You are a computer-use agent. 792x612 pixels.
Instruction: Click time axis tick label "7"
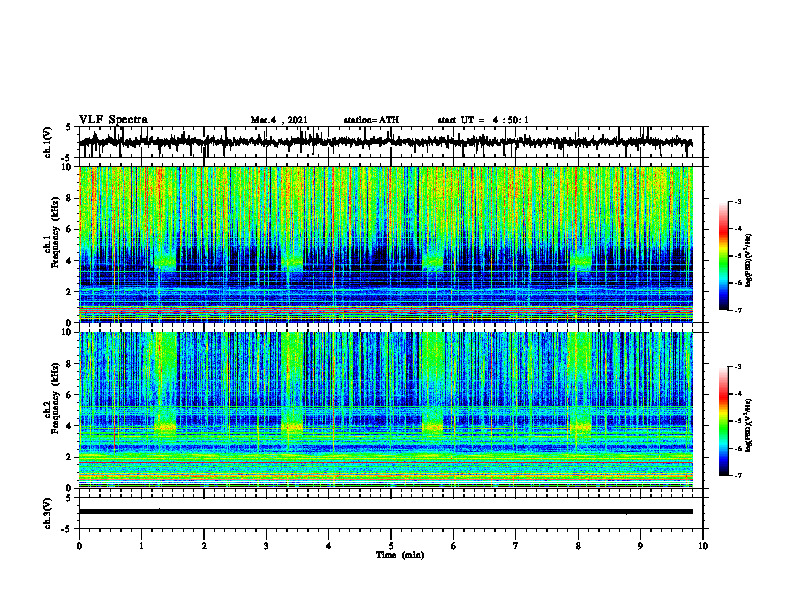pos(516,546)
